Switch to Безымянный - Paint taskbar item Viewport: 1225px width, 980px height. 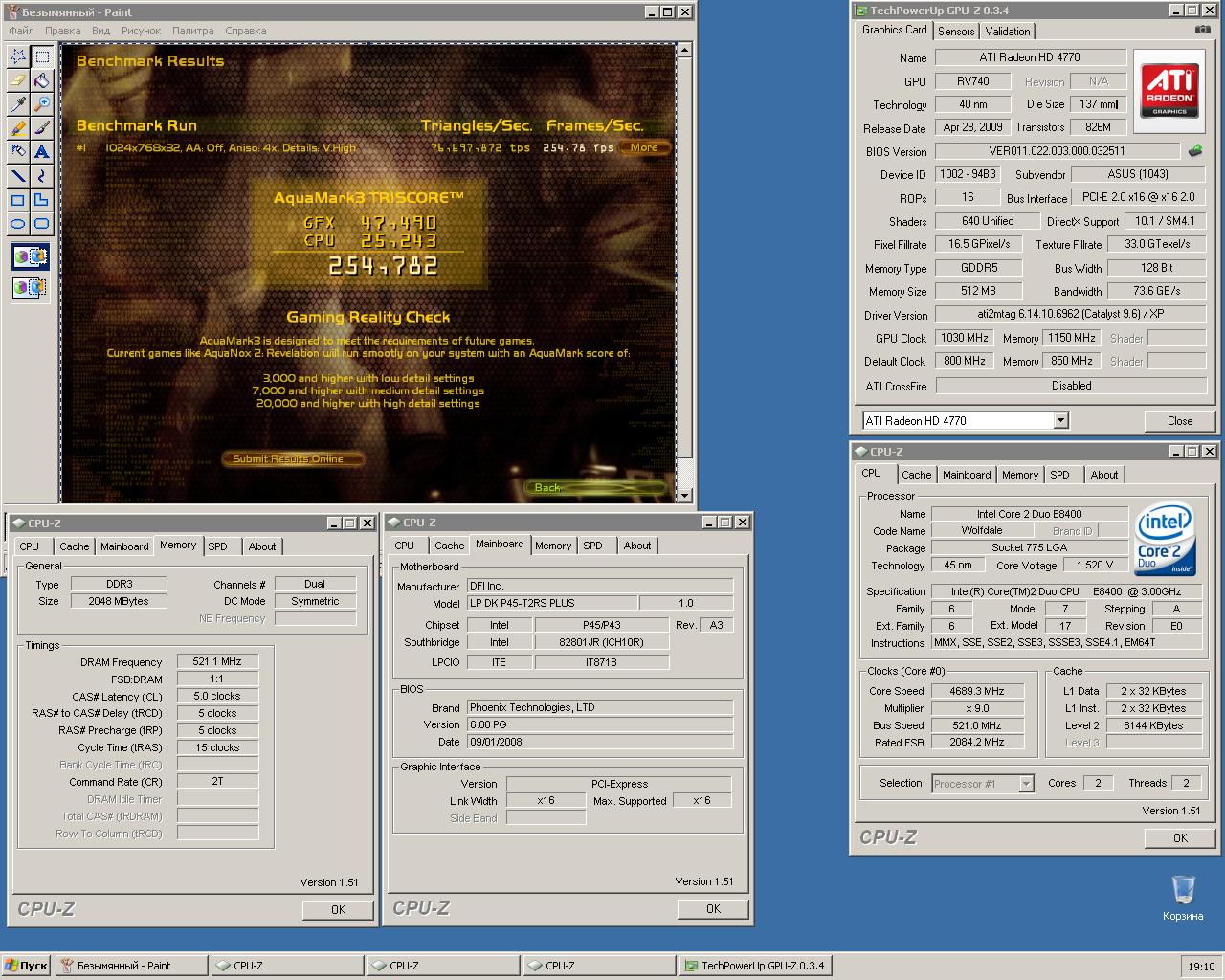tap(131, 966)
